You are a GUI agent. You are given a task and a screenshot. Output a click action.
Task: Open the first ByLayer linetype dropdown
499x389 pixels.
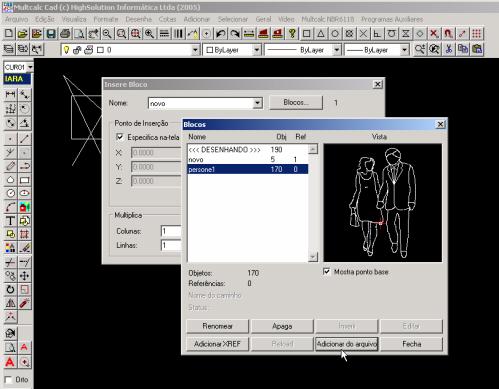[x=337, y=50]
